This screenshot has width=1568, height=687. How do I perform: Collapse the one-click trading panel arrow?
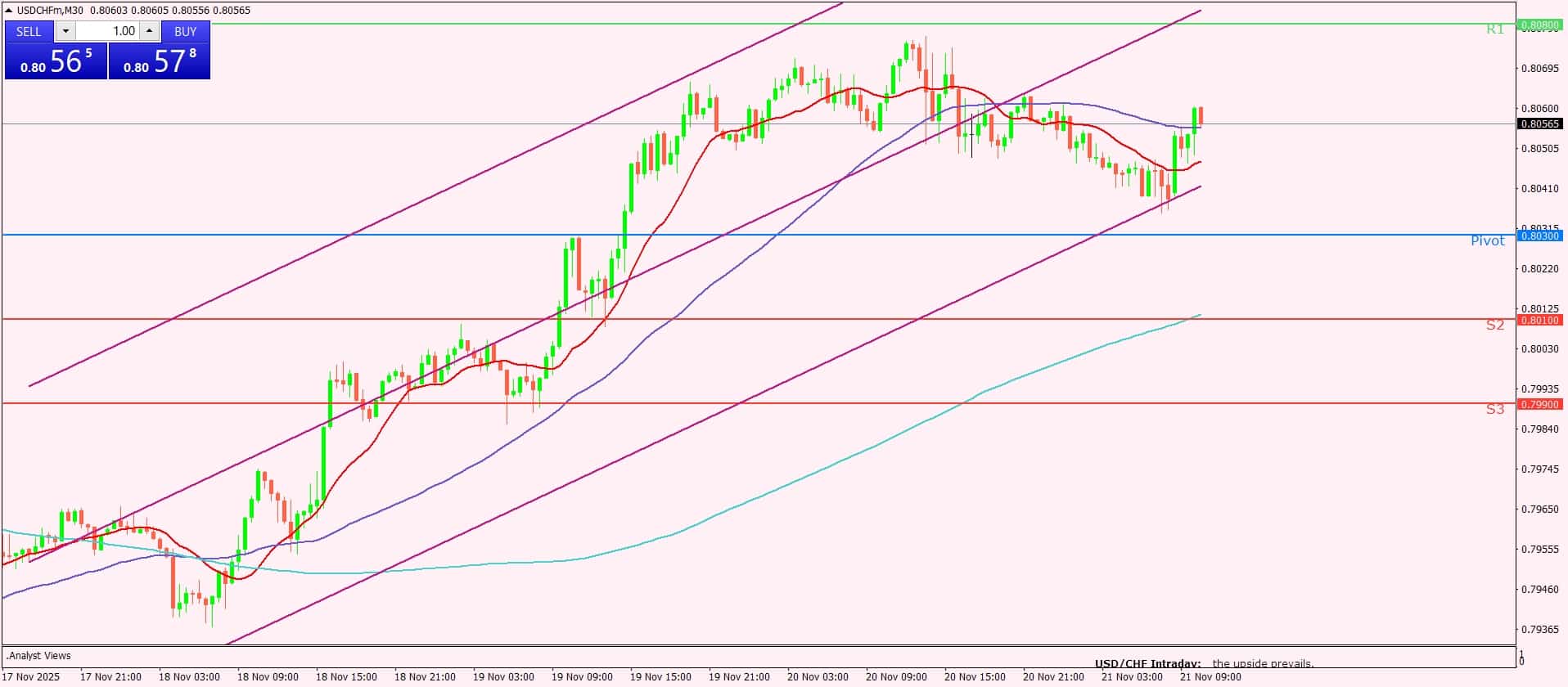click(x=9, y=10)
